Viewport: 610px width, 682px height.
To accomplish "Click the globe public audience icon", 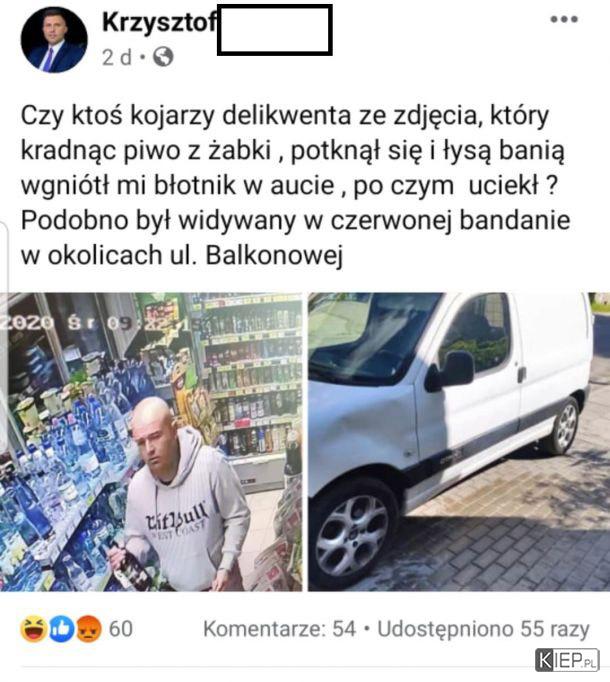I will (163, 57).
